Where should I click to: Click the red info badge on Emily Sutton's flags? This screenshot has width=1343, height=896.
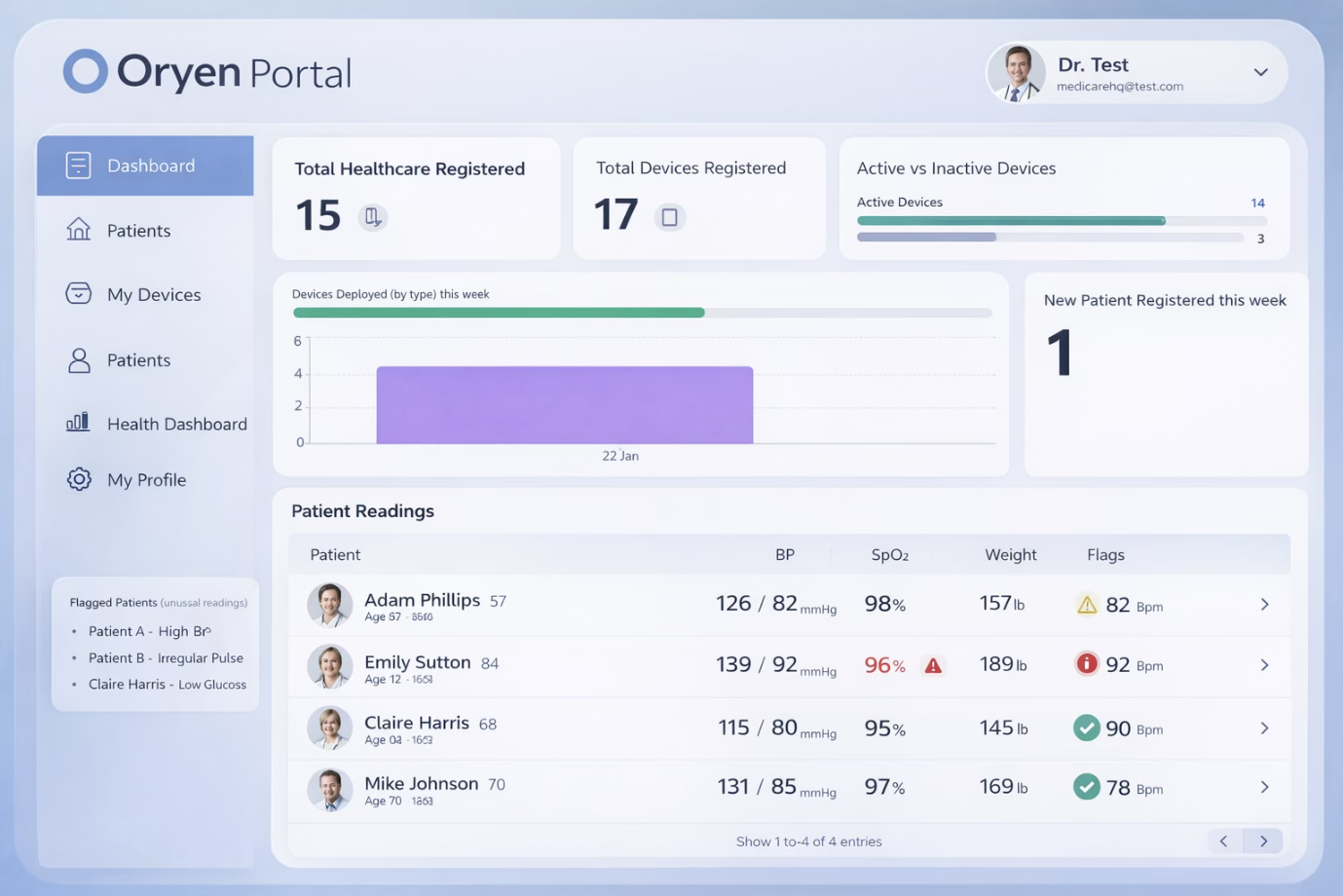coord(1087,665)
